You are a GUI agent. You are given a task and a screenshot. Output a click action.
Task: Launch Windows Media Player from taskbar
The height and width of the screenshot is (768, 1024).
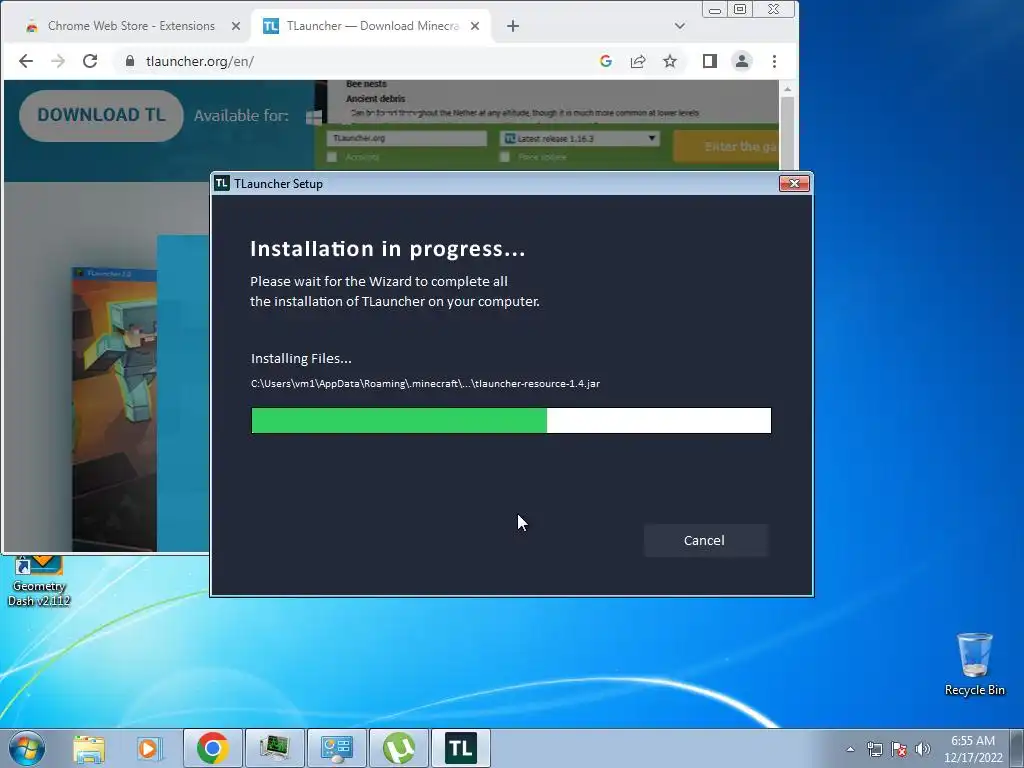tap(150, 748)
